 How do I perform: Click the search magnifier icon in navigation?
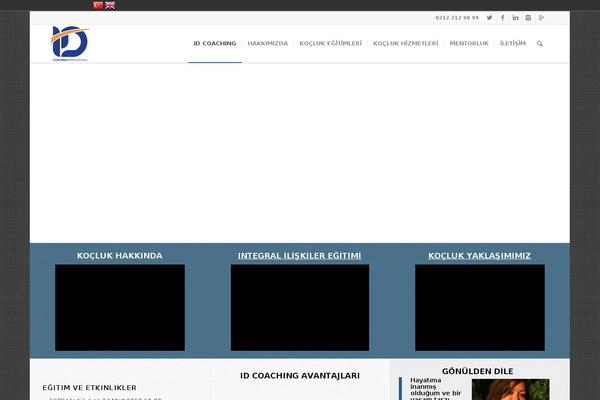(540, 44)
